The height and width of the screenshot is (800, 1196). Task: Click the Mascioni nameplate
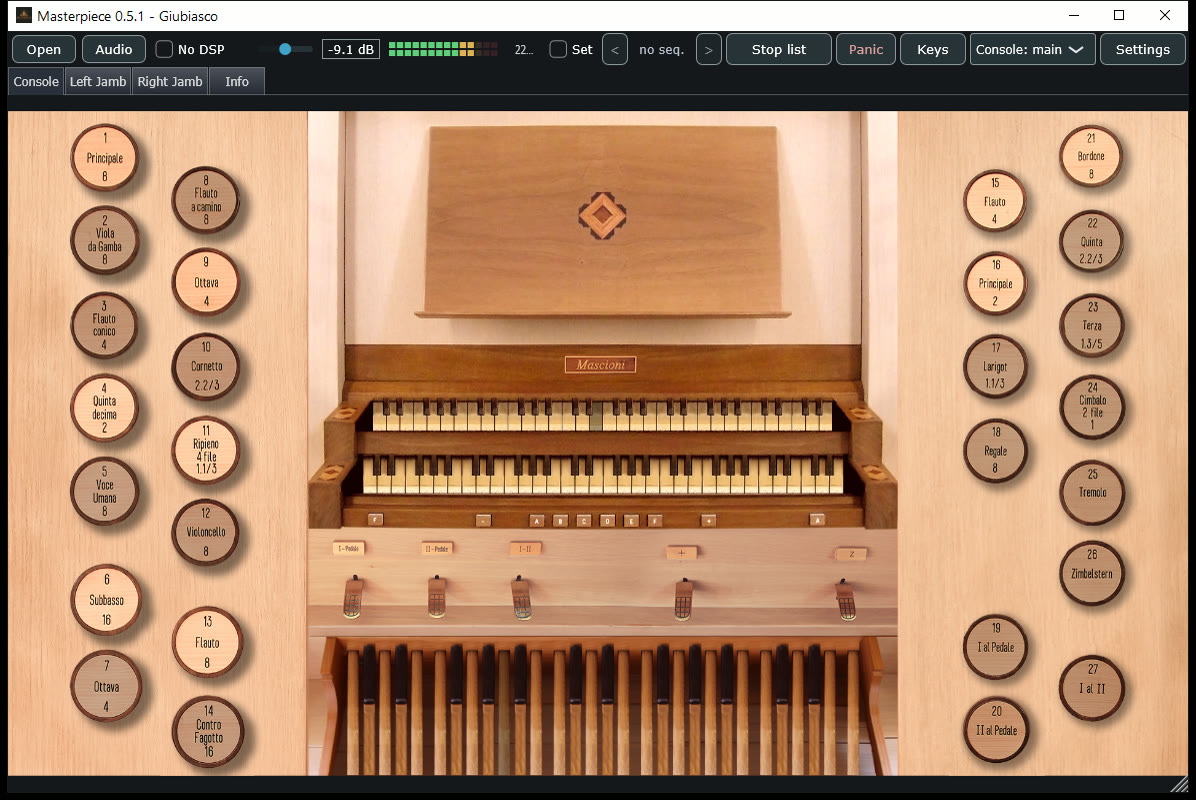click(600, 365)
